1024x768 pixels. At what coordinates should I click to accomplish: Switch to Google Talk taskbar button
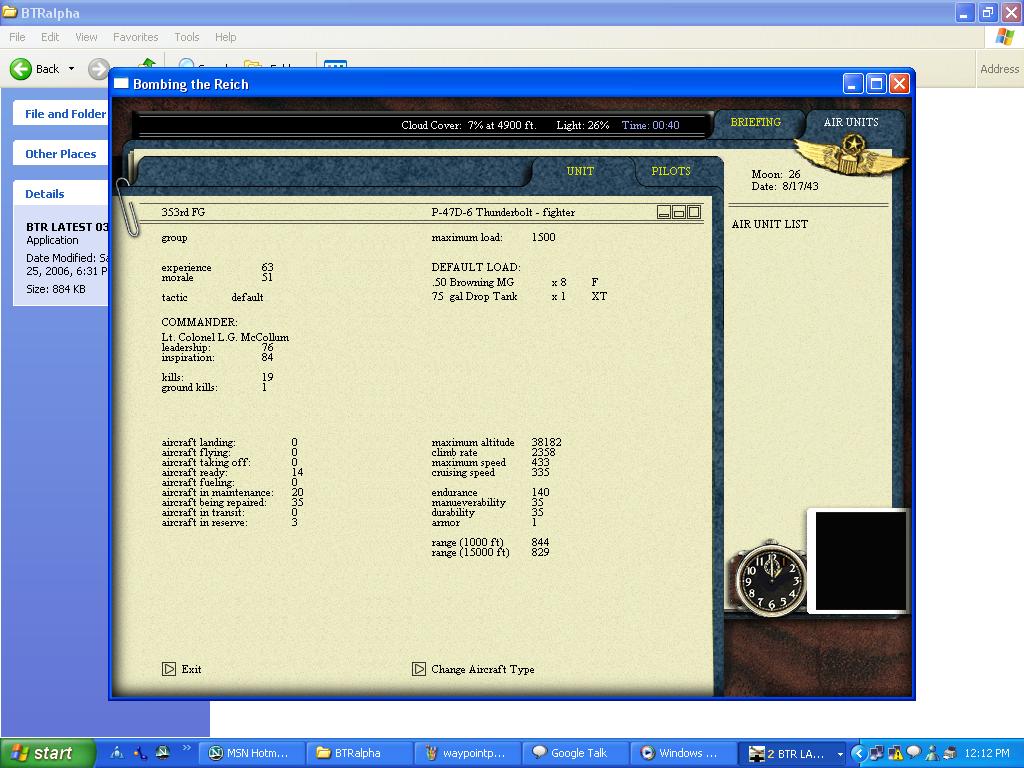pos(575,753)
